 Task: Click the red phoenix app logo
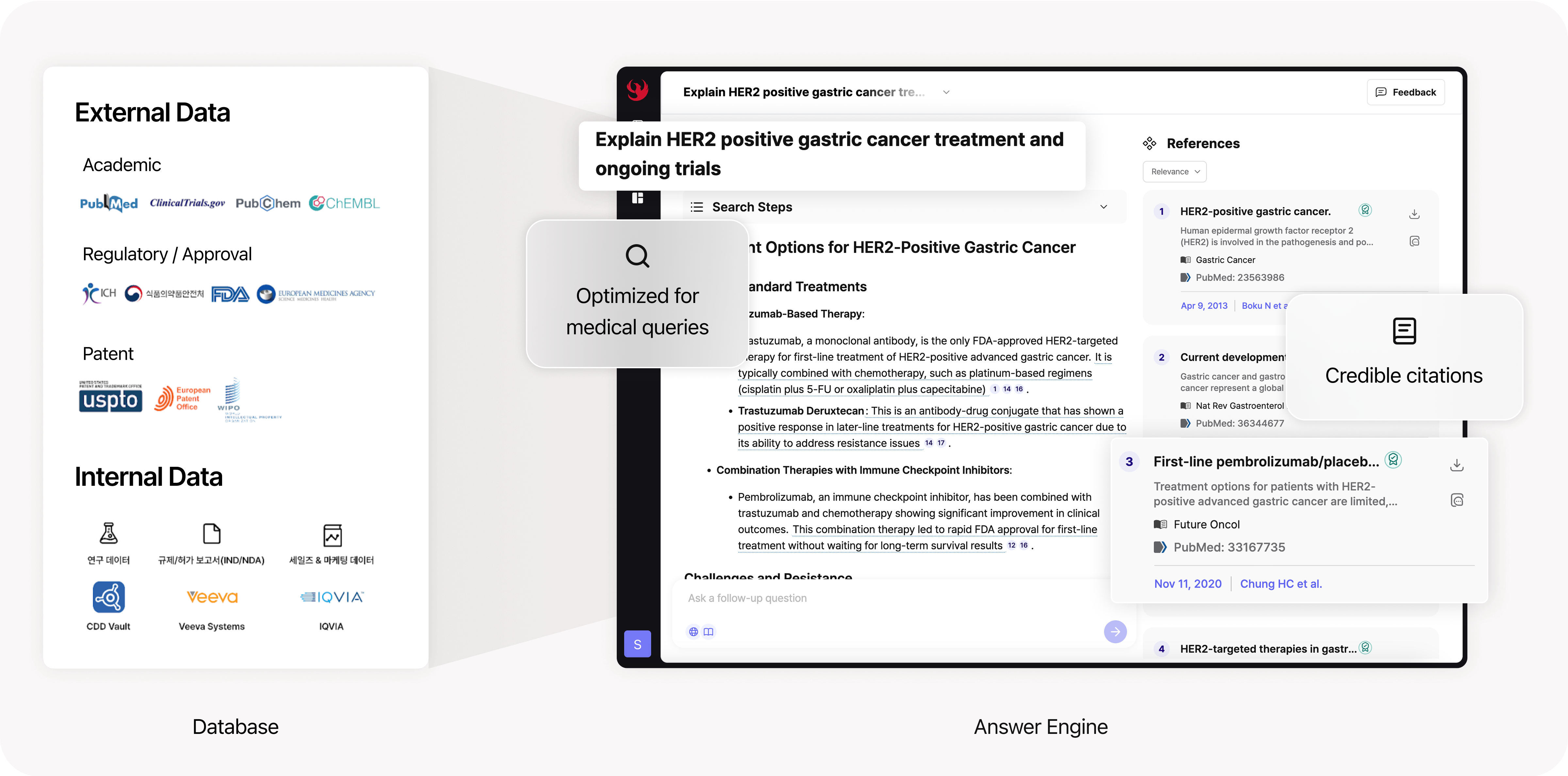click(x=637, y=91)
